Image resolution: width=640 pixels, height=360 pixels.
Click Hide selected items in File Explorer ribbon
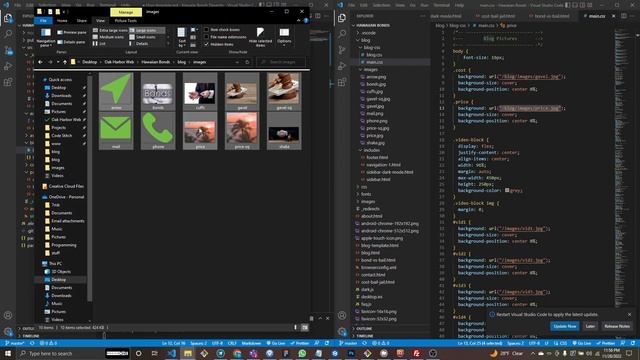(260, 37)
